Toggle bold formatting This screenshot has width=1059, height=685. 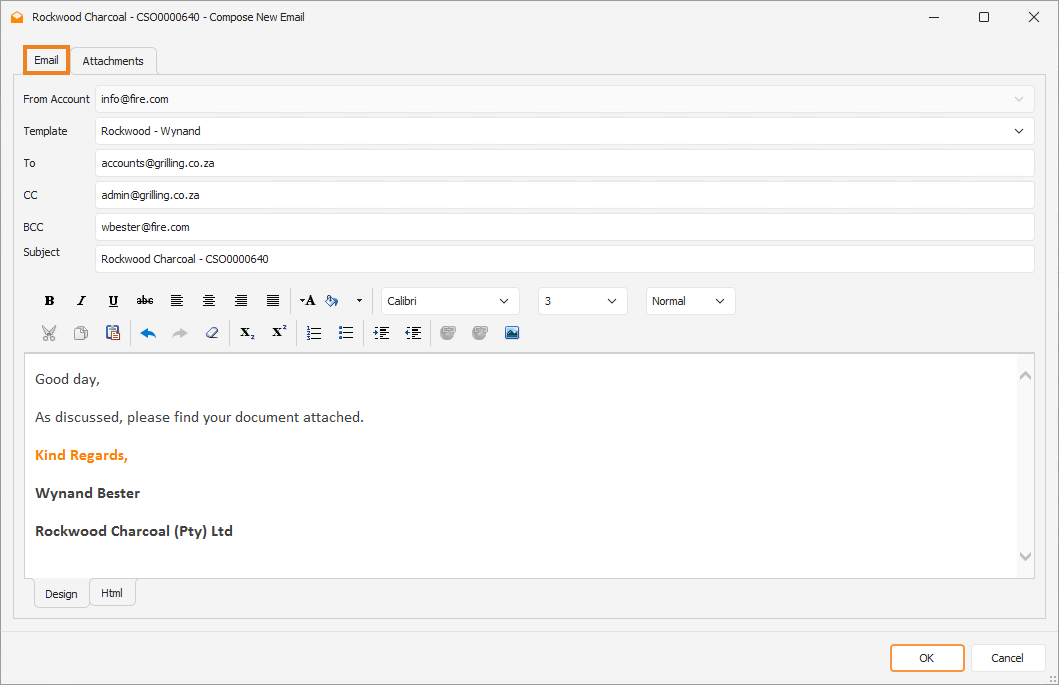(49, 301)
